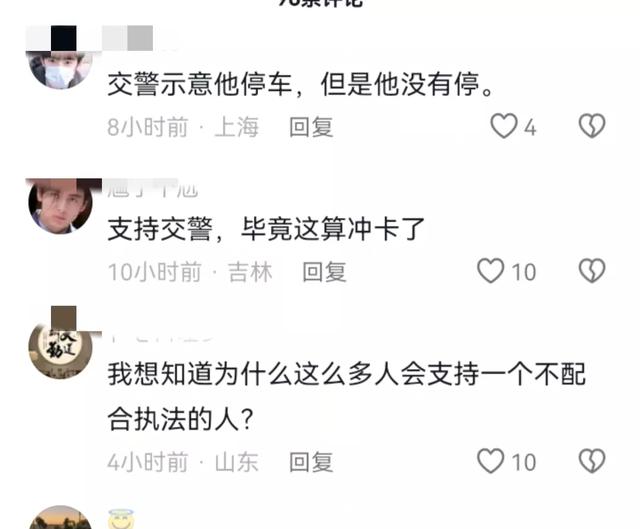Screen dimensions: 640x529
Task: Tap broken heart on the 吉林 comment
Action: pos(592,271)
